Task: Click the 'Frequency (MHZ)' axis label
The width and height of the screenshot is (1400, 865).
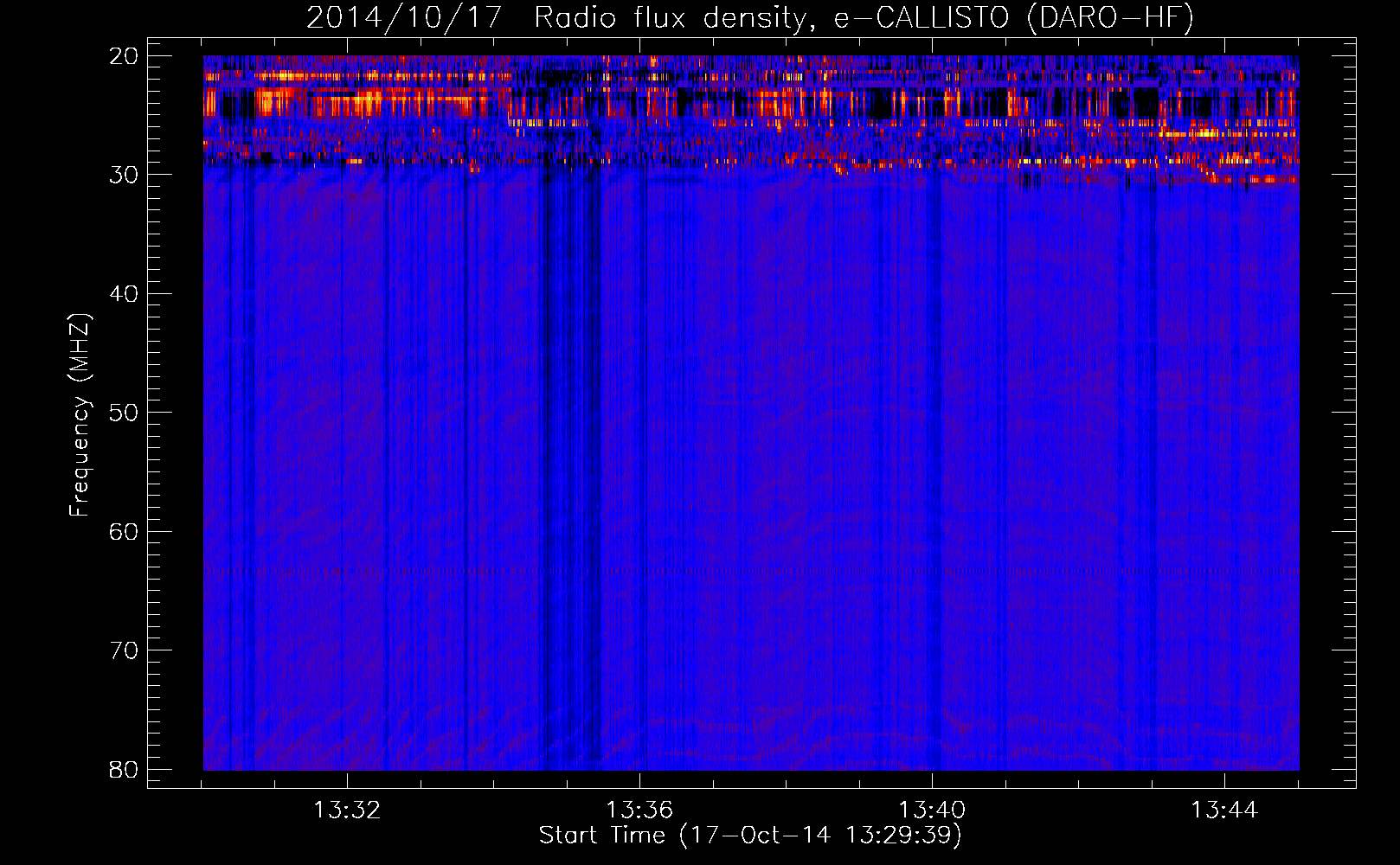Action: (x=80, y=414)
